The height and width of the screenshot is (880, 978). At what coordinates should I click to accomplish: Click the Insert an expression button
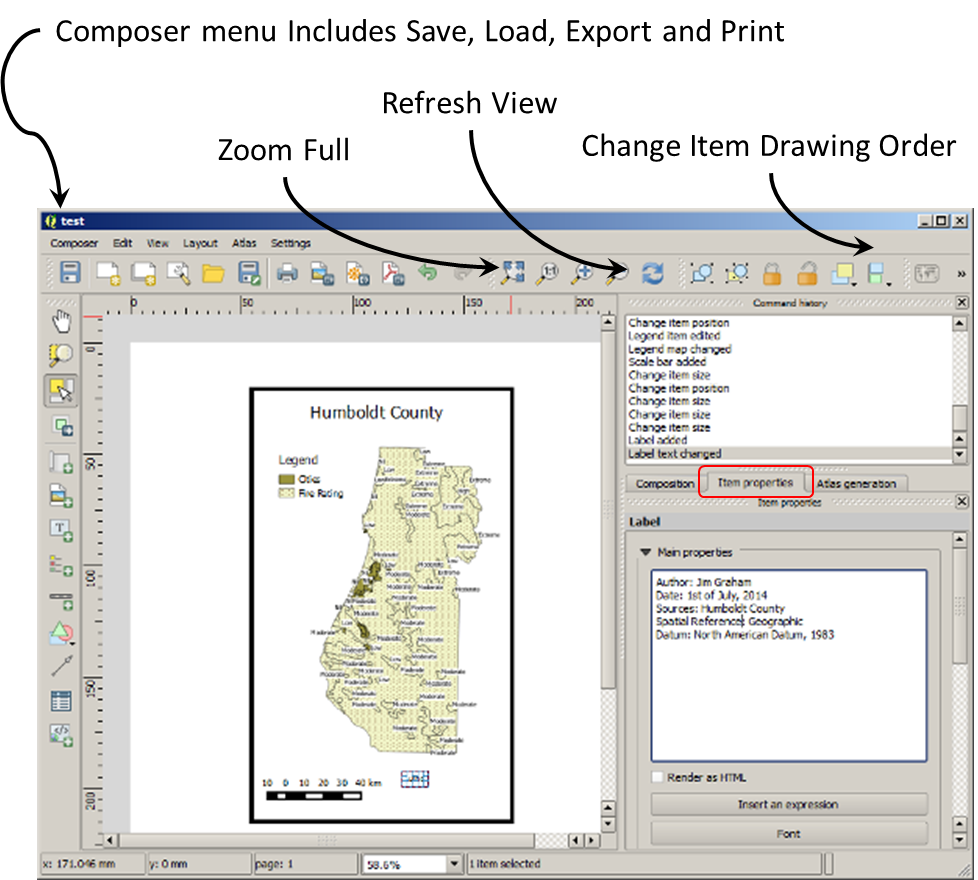[x=788, y=804]
